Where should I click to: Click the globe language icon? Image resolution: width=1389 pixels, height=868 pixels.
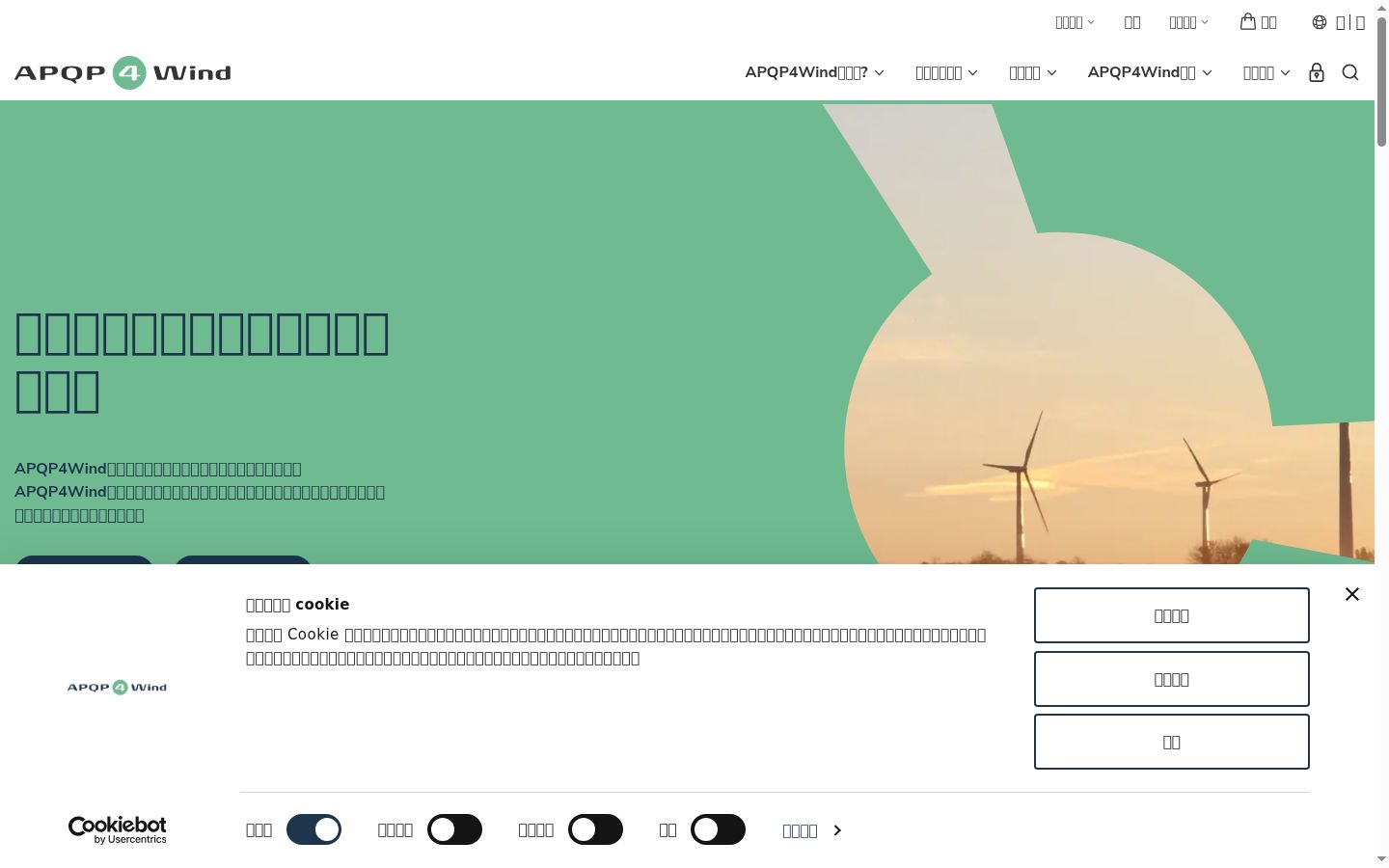[x=1320, y=22]
